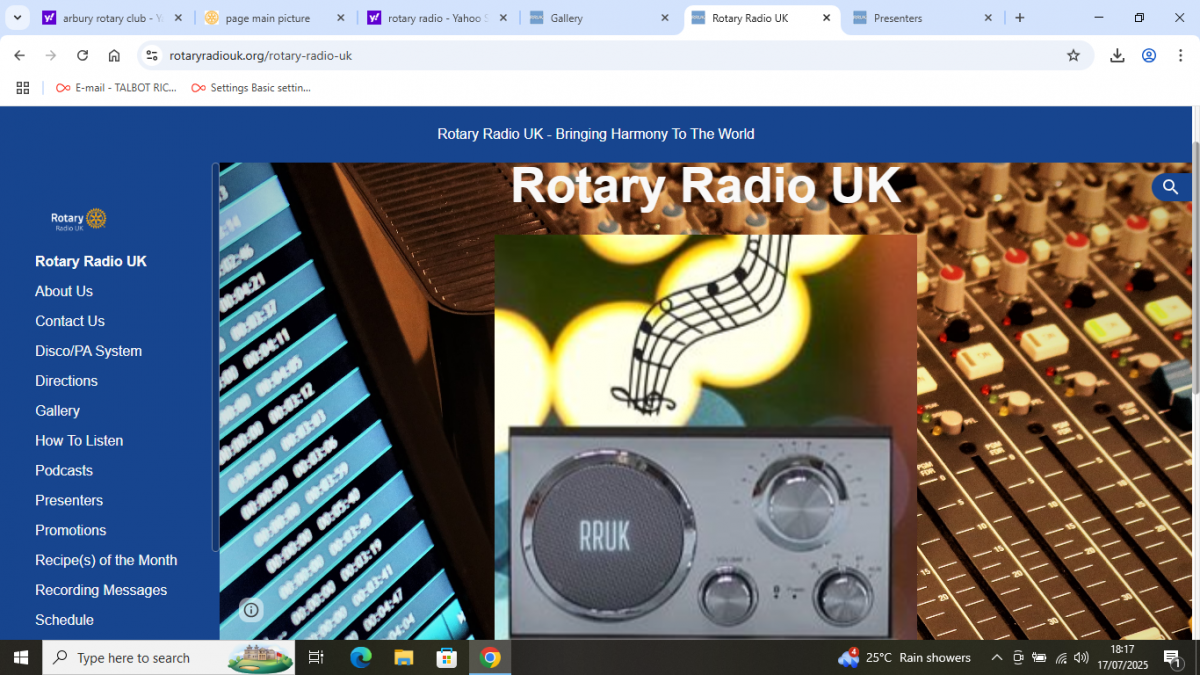Screen dimensions: 1200x675
Task: Click the image info circle icon
Action: tap(251, 610)
